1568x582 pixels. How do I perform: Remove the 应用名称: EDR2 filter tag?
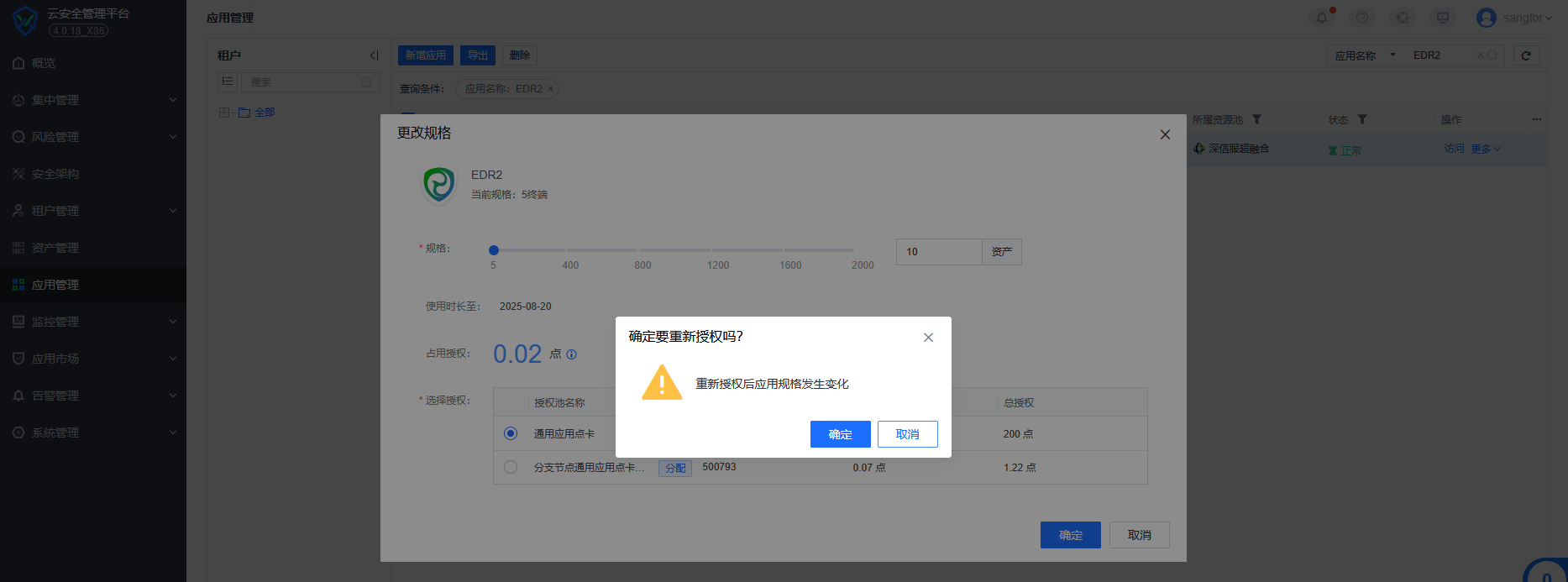tap(550, 89)
